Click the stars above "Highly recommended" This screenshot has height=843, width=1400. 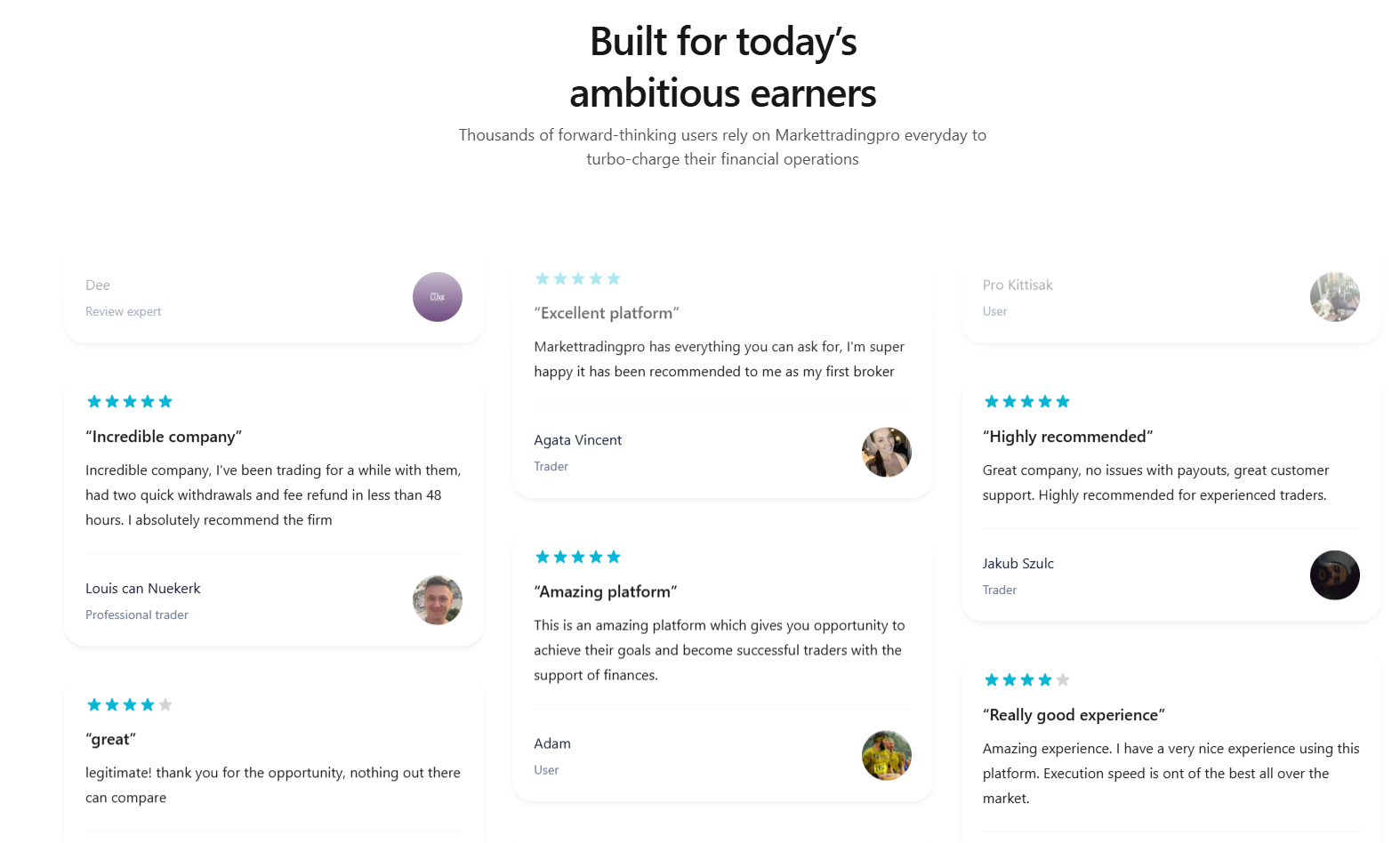pos(1026,402)
